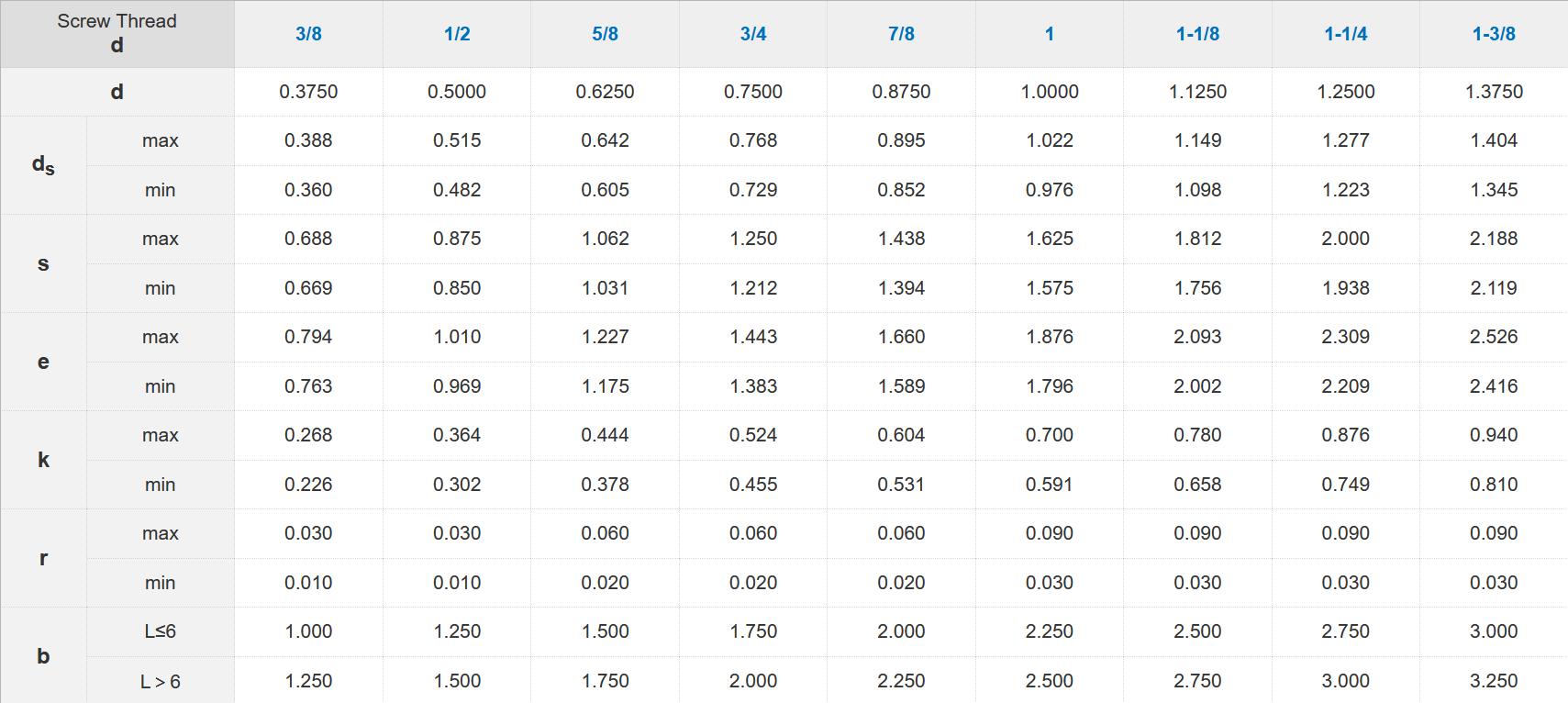Select e min value 0.763

pos(308,386)
